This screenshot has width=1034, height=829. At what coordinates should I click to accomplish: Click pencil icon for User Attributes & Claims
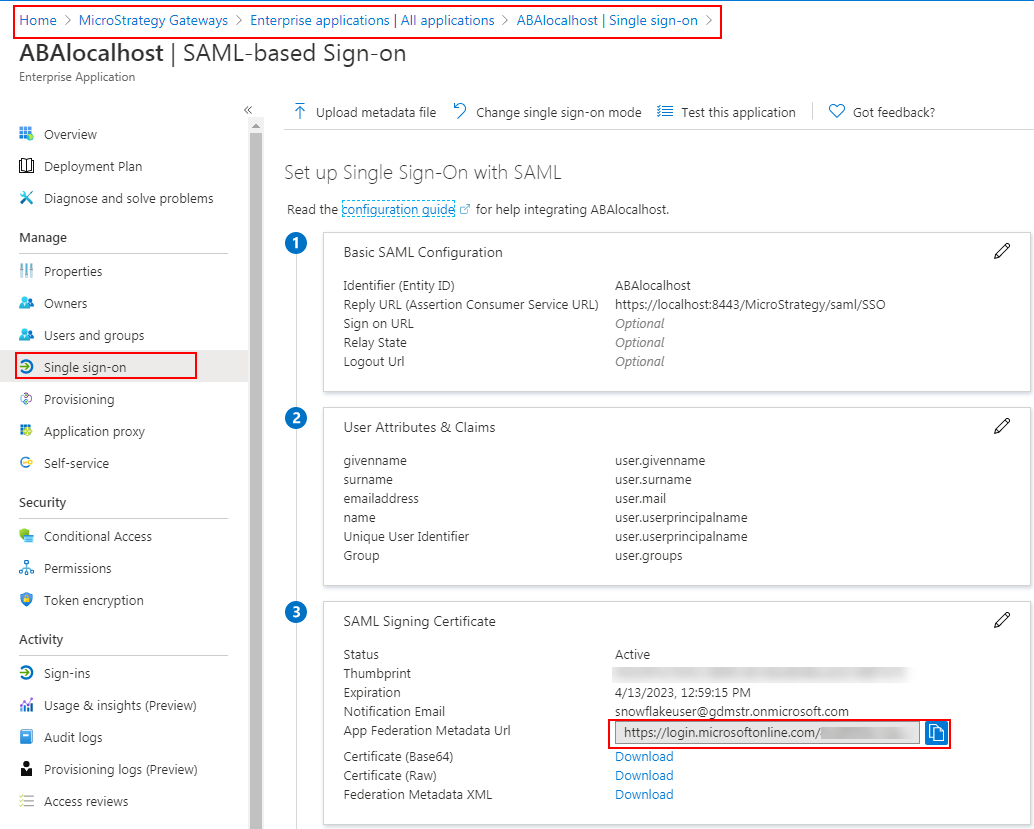[1002, 426]
